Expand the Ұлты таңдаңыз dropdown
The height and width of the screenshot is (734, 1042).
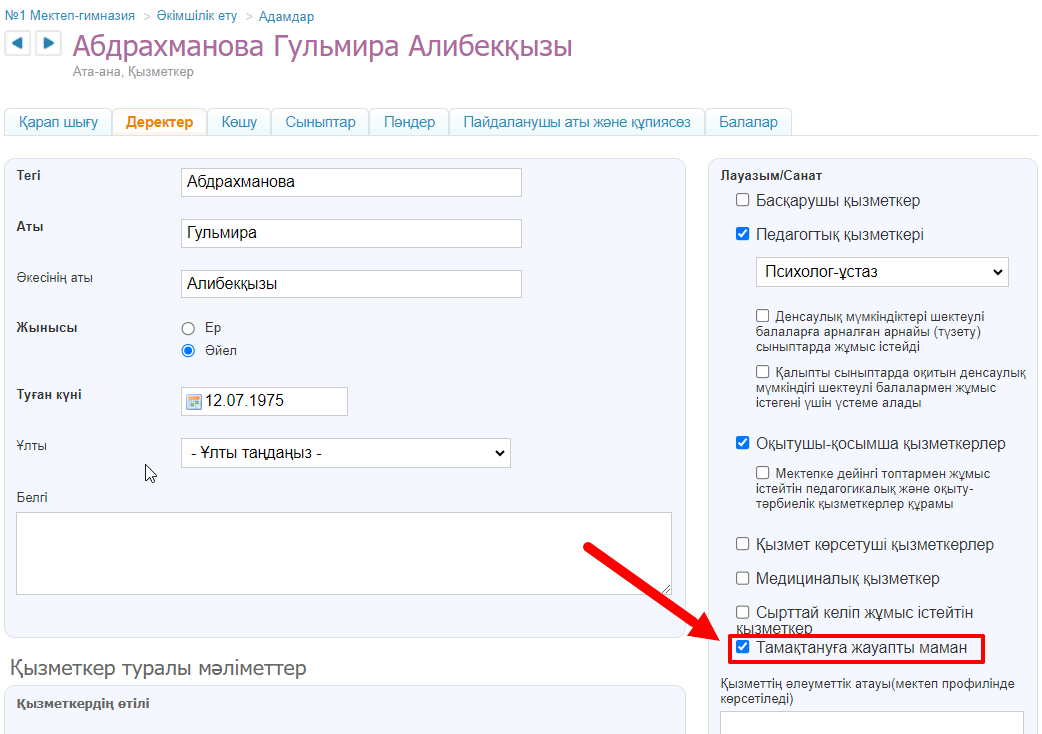[x=345, y=453]
